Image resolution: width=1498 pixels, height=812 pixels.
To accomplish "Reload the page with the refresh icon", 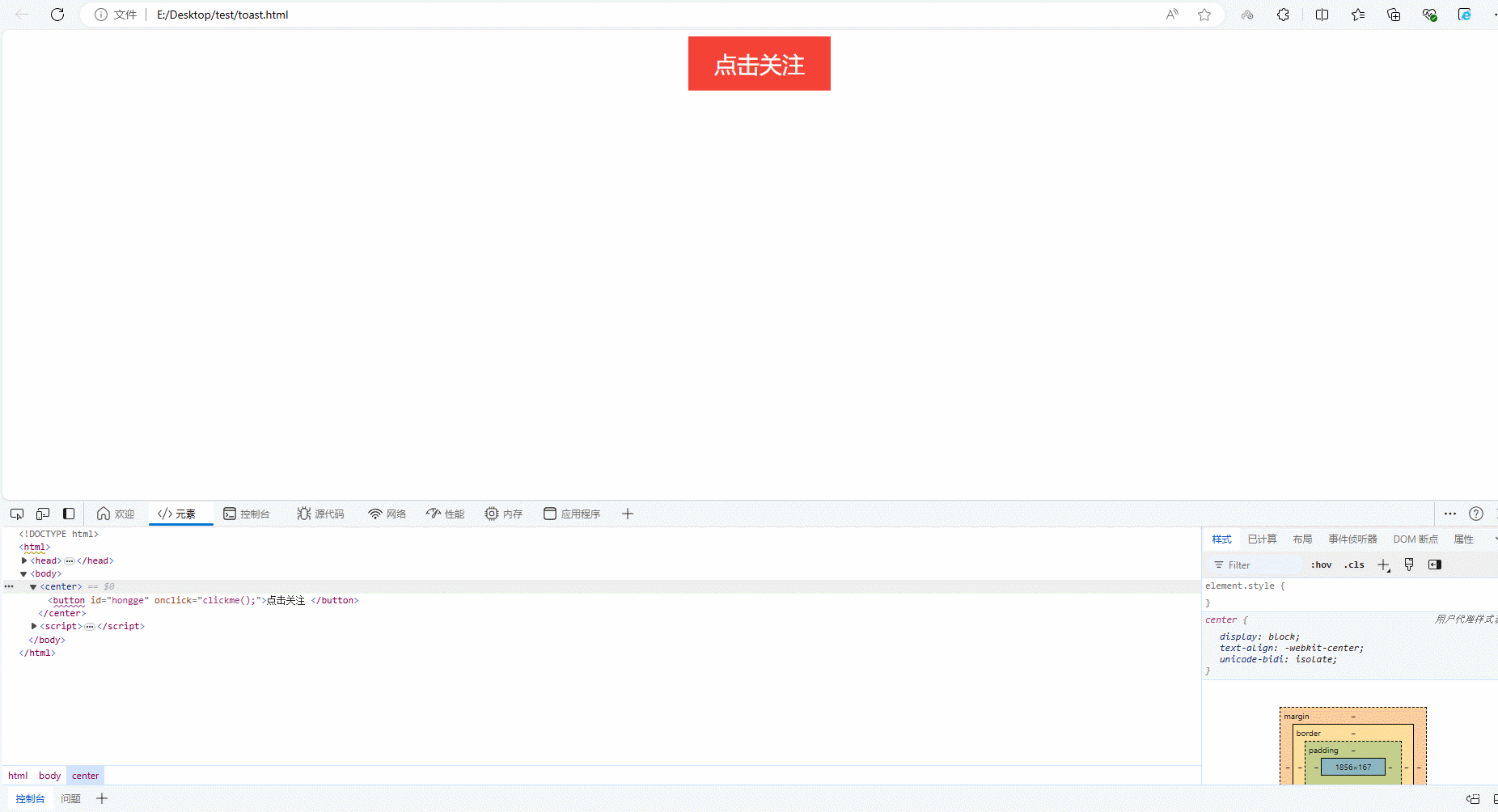I will 57,15.
